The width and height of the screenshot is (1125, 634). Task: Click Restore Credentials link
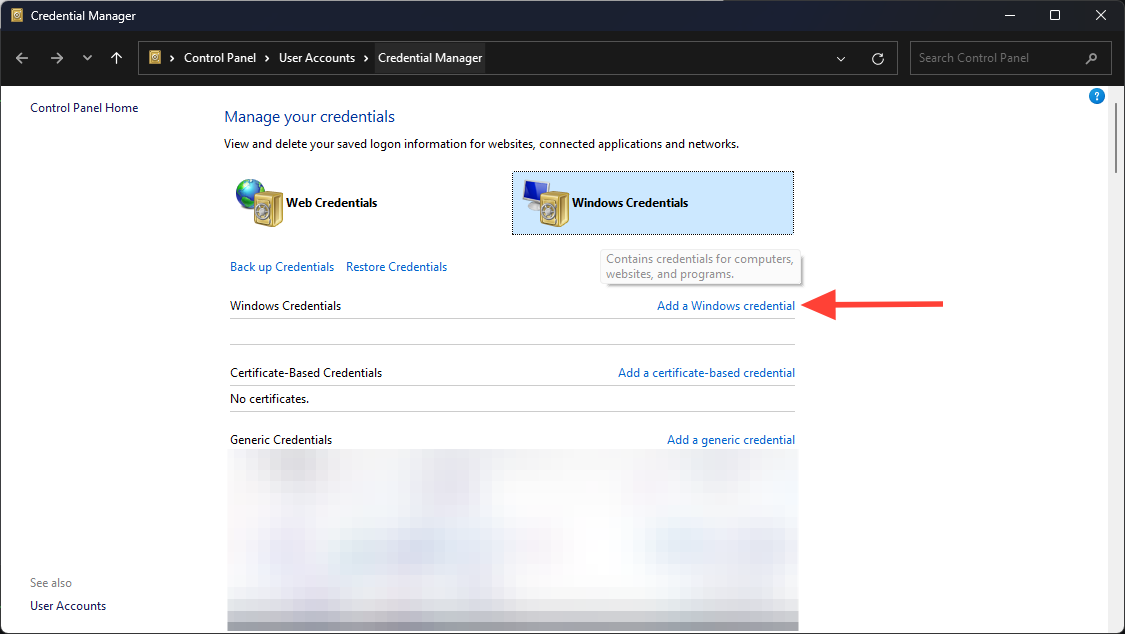tap(396, 267)
